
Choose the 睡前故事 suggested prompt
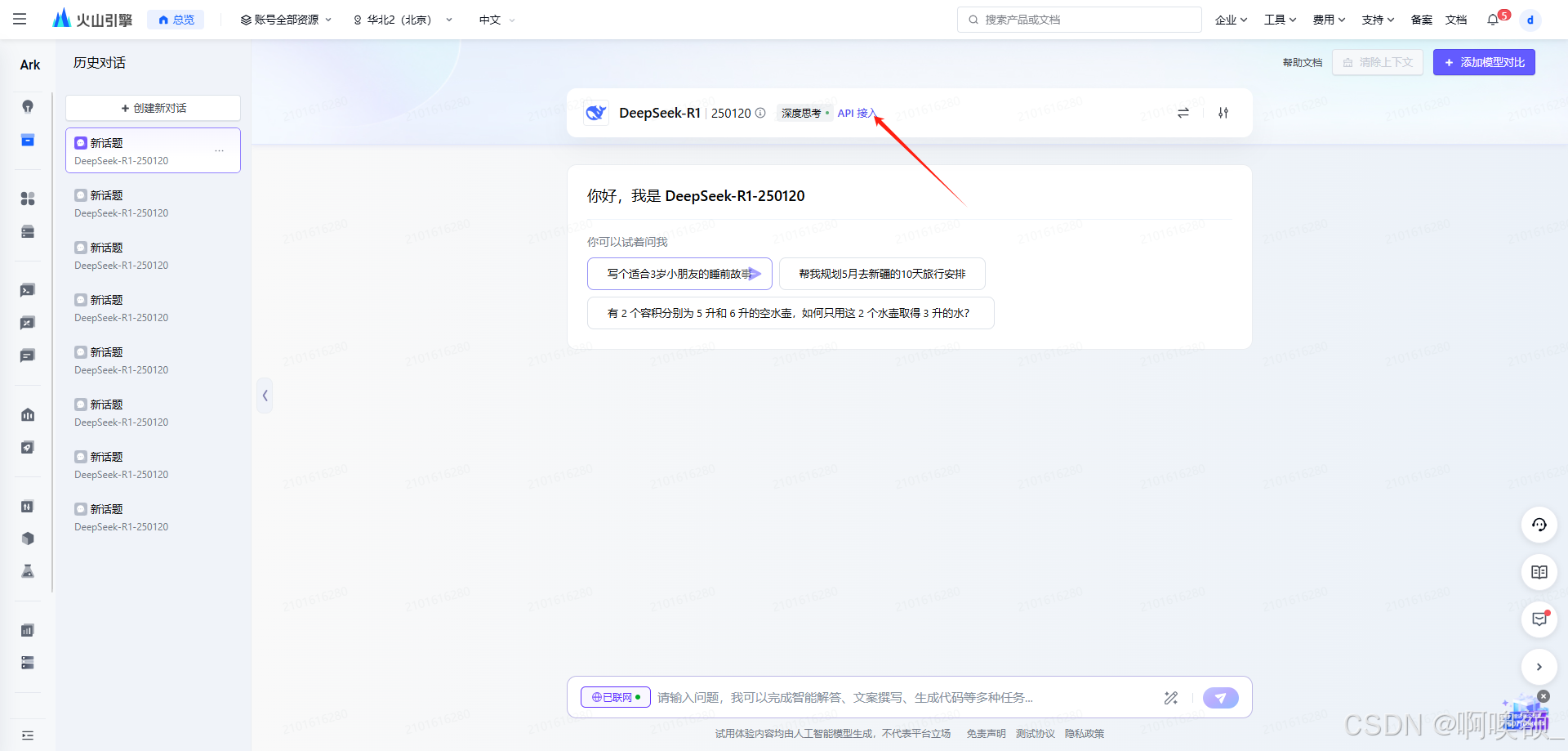679,274
